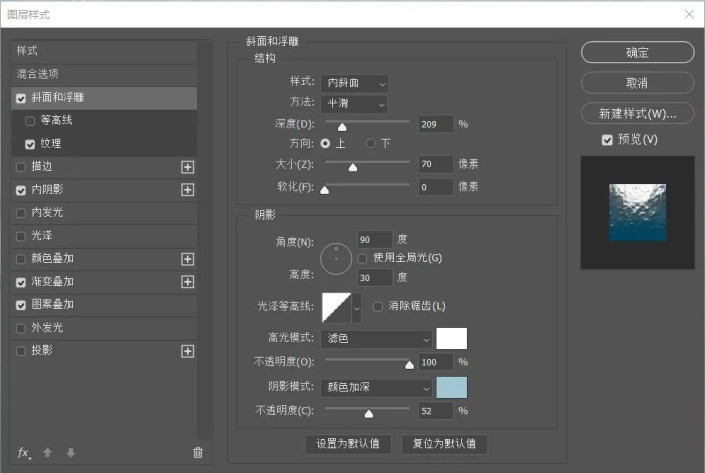Enable the 光泽 checkbox
The width and height of the screenshot is (705, 473).
pyautogui.click(x=21, y=236)
